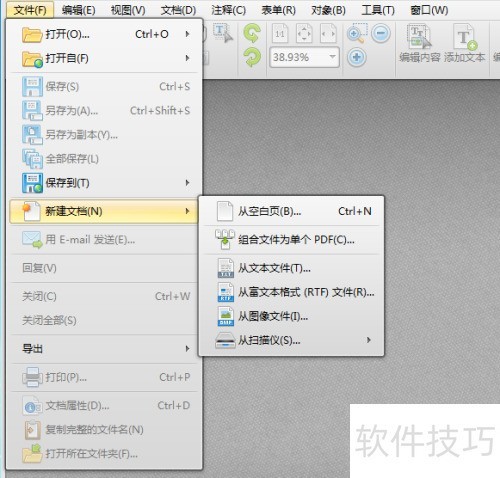Image resolution: width=500 pixels, height=478 pixels.
Task: Select the 添加文本 add text tool
Action: click(465, 43)
